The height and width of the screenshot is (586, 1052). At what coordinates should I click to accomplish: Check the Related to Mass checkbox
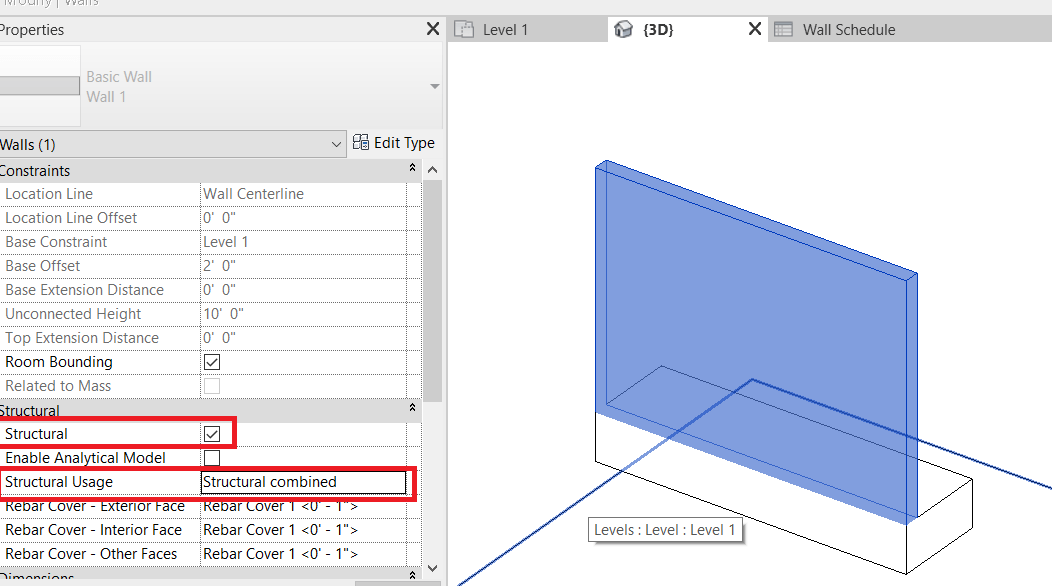click(x=211, y=385)
